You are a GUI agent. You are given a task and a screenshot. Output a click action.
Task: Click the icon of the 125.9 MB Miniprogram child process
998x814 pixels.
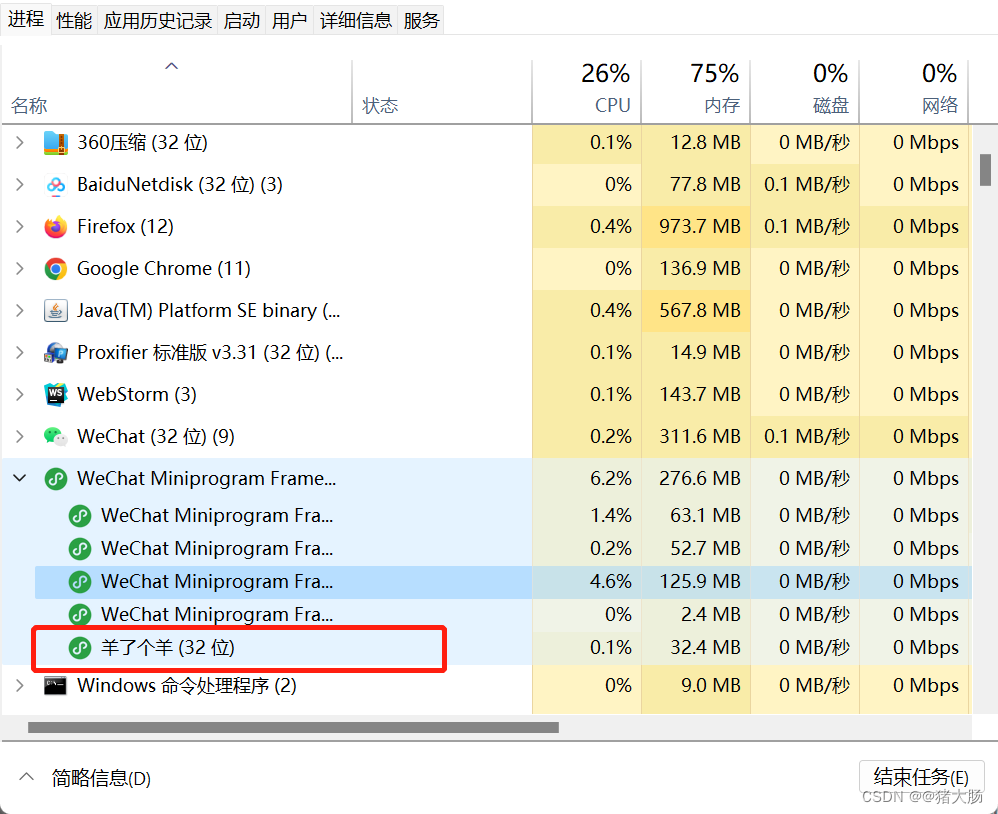(x=80, y=582)
